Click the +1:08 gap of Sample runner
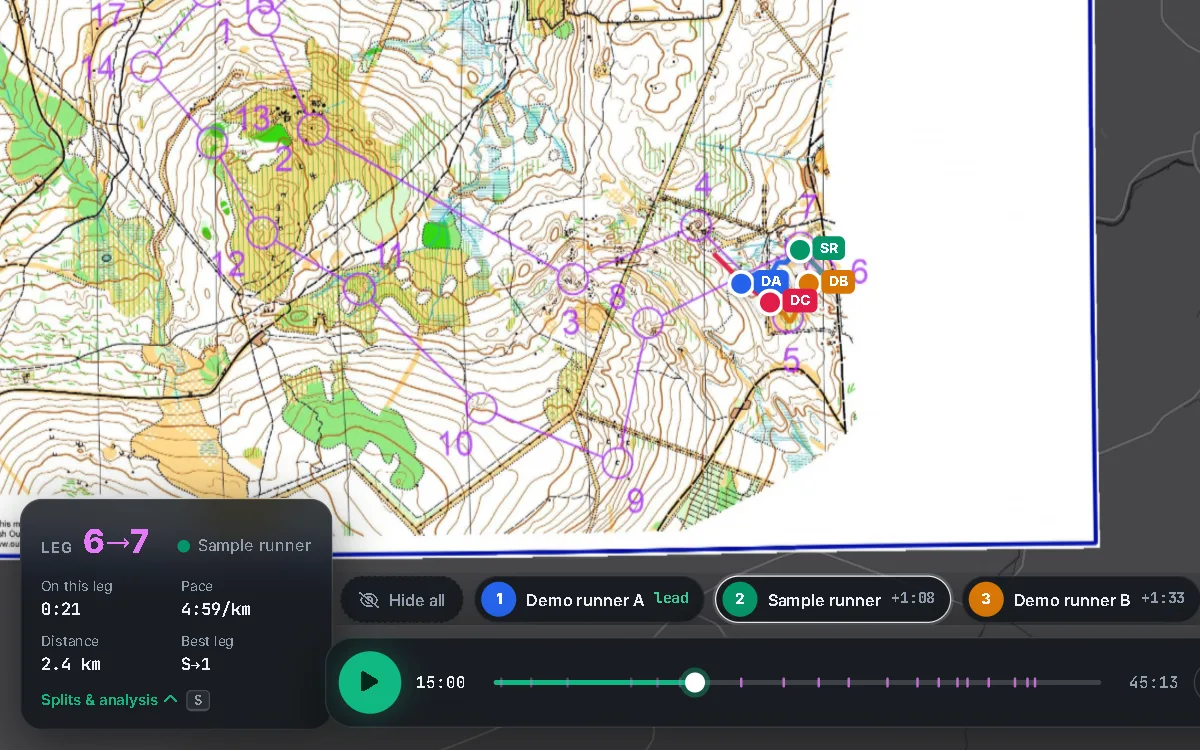The width and height of the screenshot is (1200, 750). (x=913, y=599)
